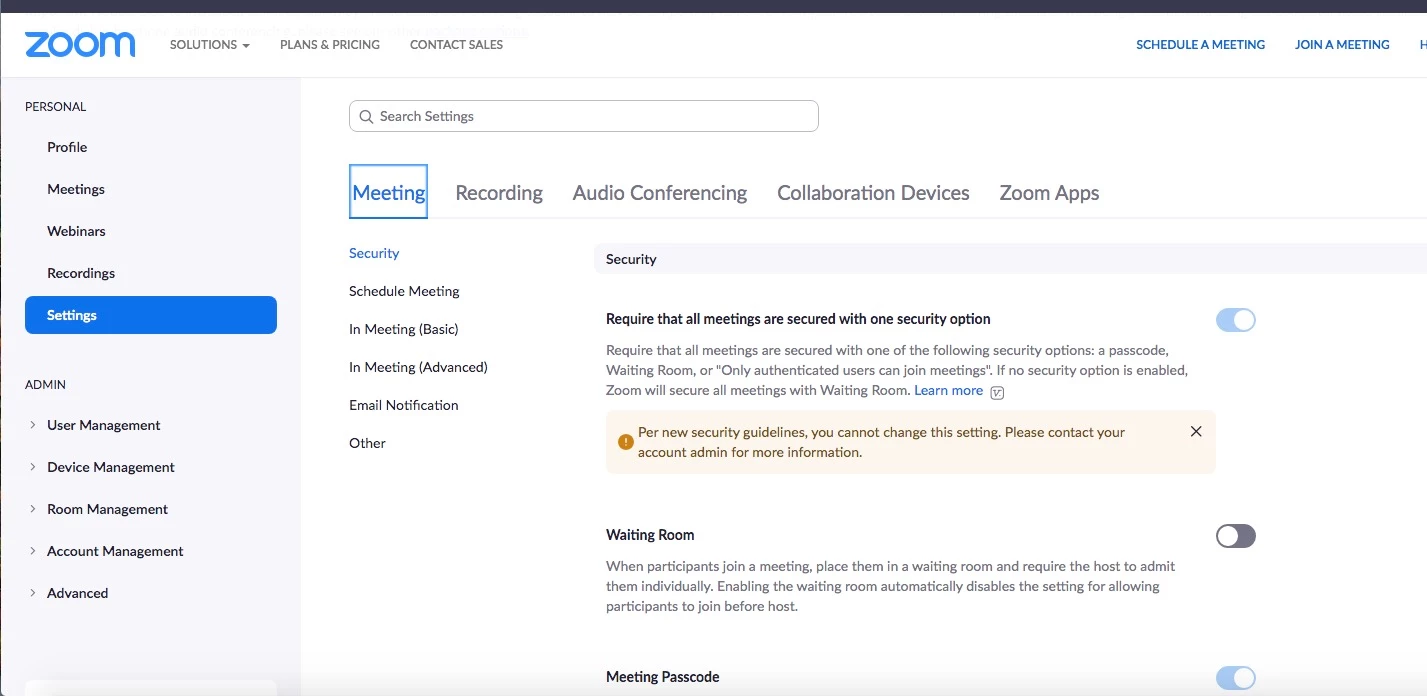Expand Account Management section
Image resolution: width=1427 pixels, height=696 pixels.
[x=105, y=551]
